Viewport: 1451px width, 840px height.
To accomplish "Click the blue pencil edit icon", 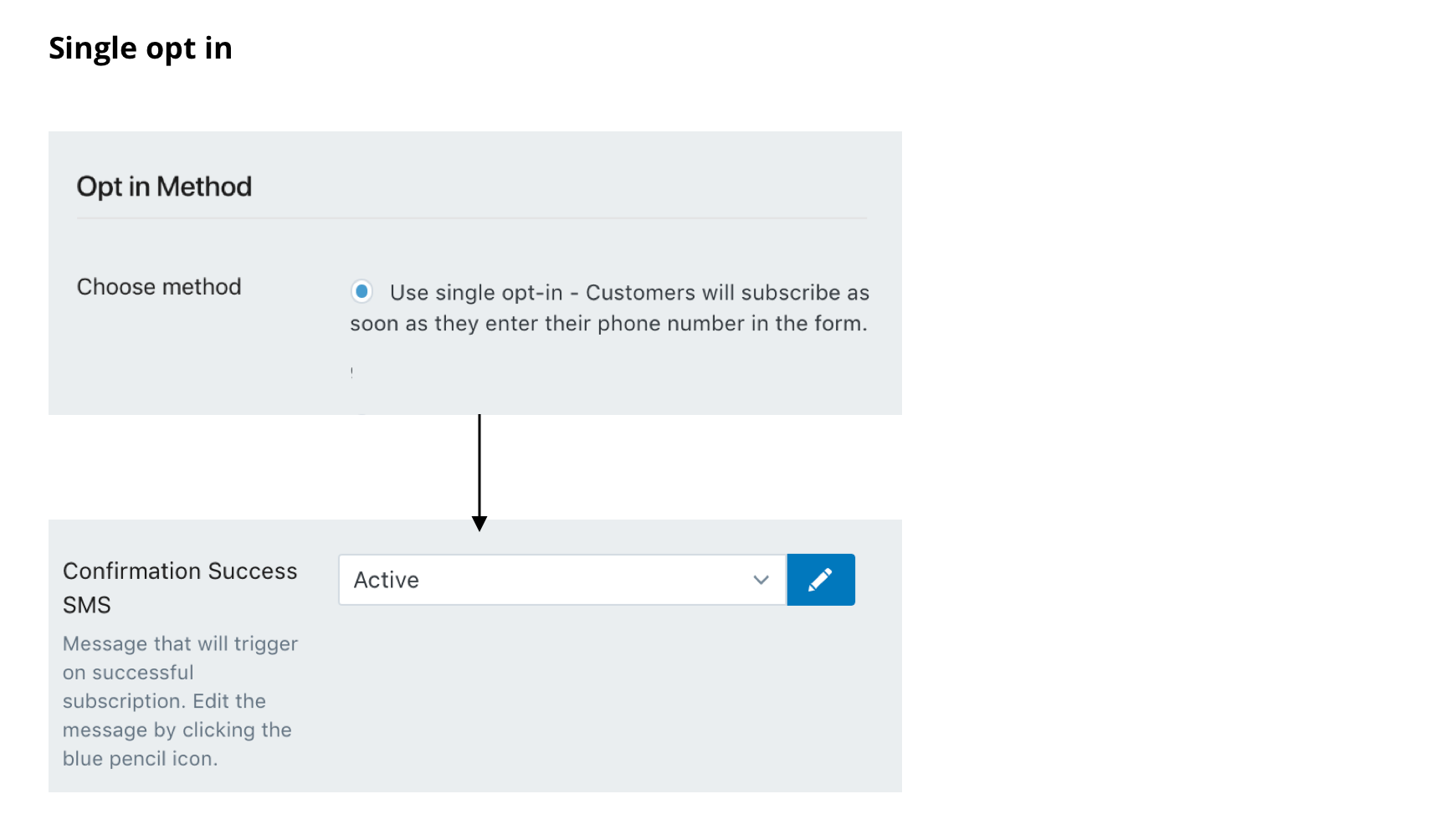I will click(x=820, y=580).
